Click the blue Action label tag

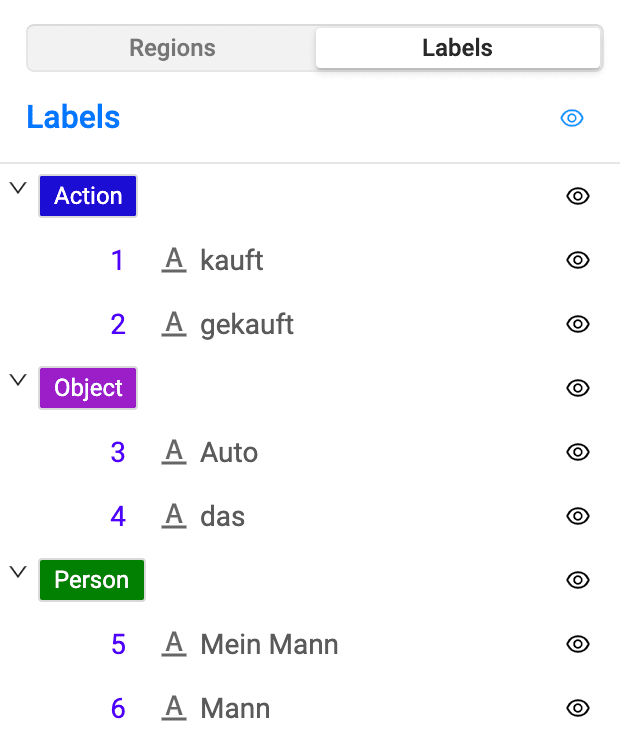point(88,196)
